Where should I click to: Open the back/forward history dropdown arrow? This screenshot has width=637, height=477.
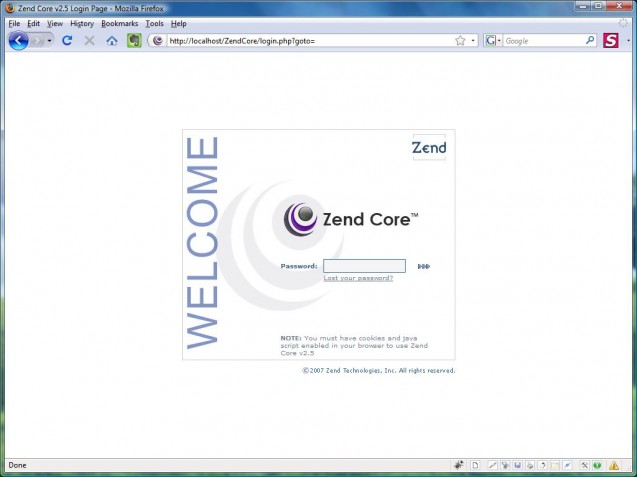pos(49,41)
